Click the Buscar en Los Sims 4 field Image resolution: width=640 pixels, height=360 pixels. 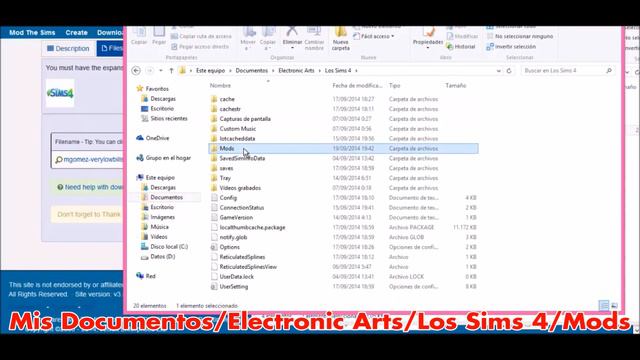pyautogui.click(x=568, y=71)
